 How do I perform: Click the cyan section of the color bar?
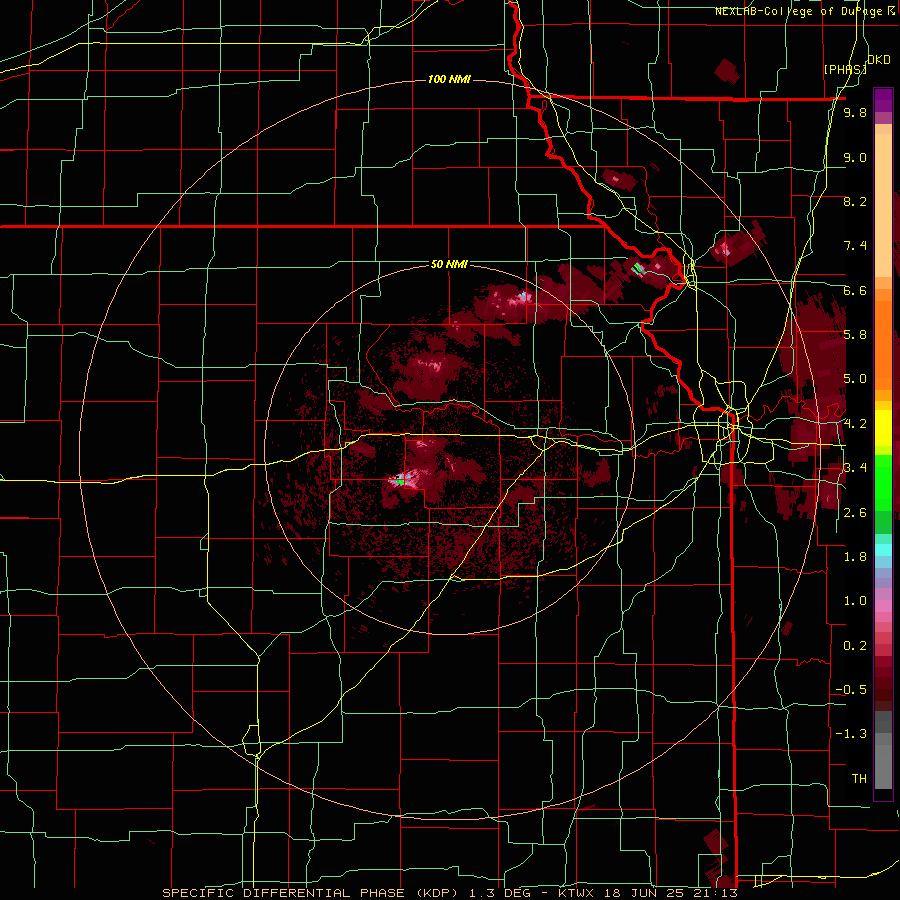click(883, 550)
